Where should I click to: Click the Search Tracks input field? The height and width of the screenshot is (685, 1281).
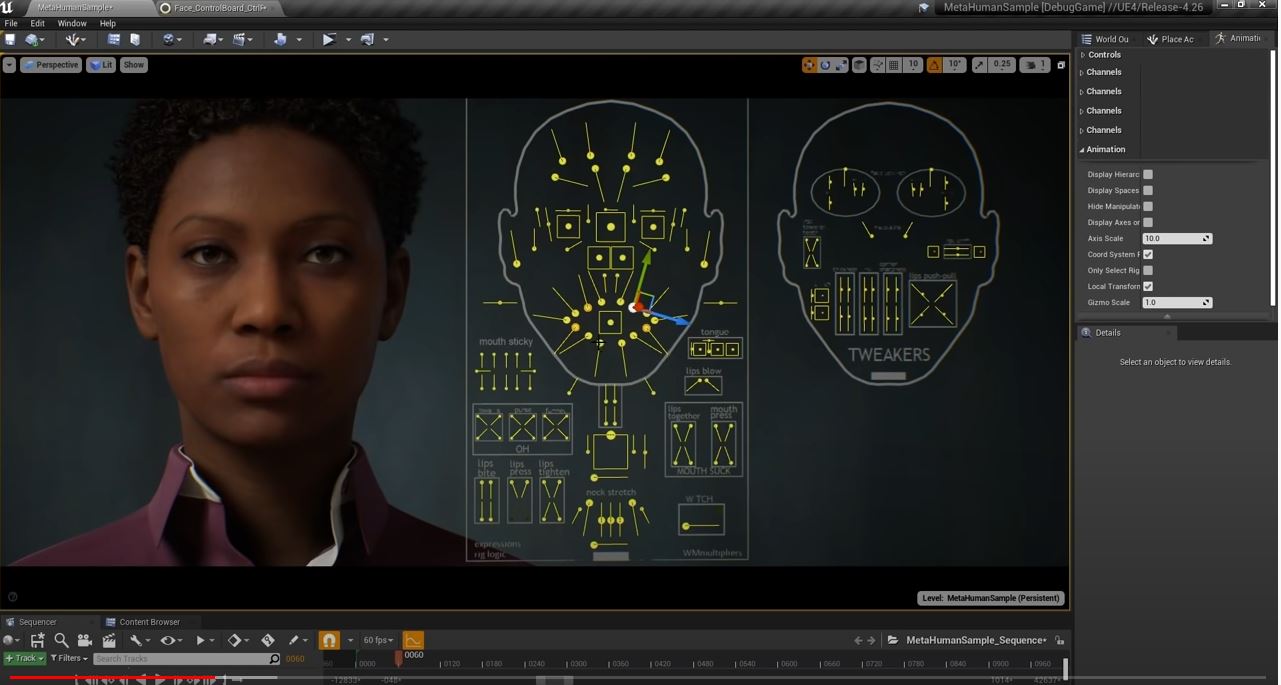point(180,659)
